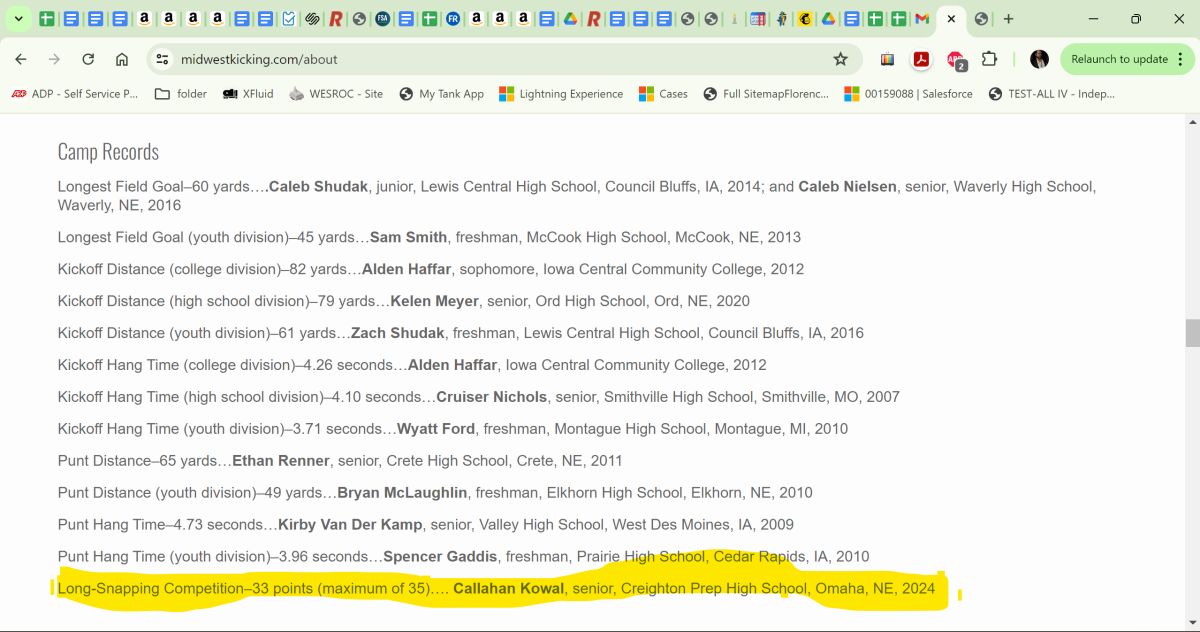Image resolution: width=1200 pixels, height=632 pixels.
Task: Open the Adobe Acrobat extension
Action: point(921,59)
